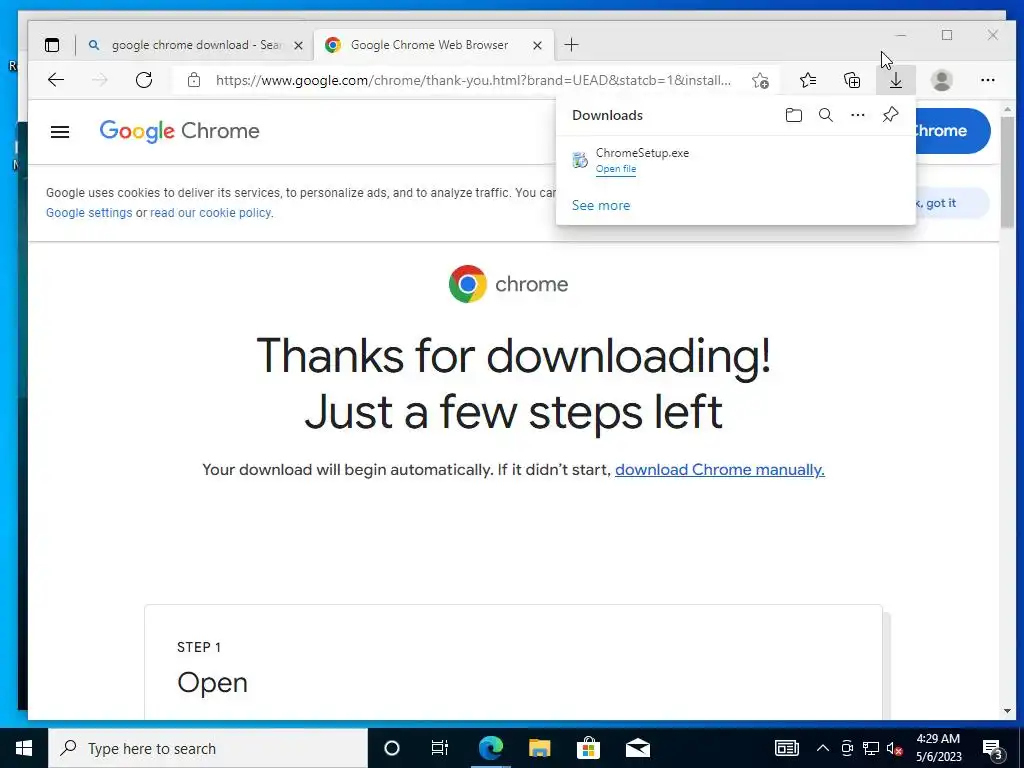1024x768 pixels.
Task: View site information lock icon
Action: 193,80
